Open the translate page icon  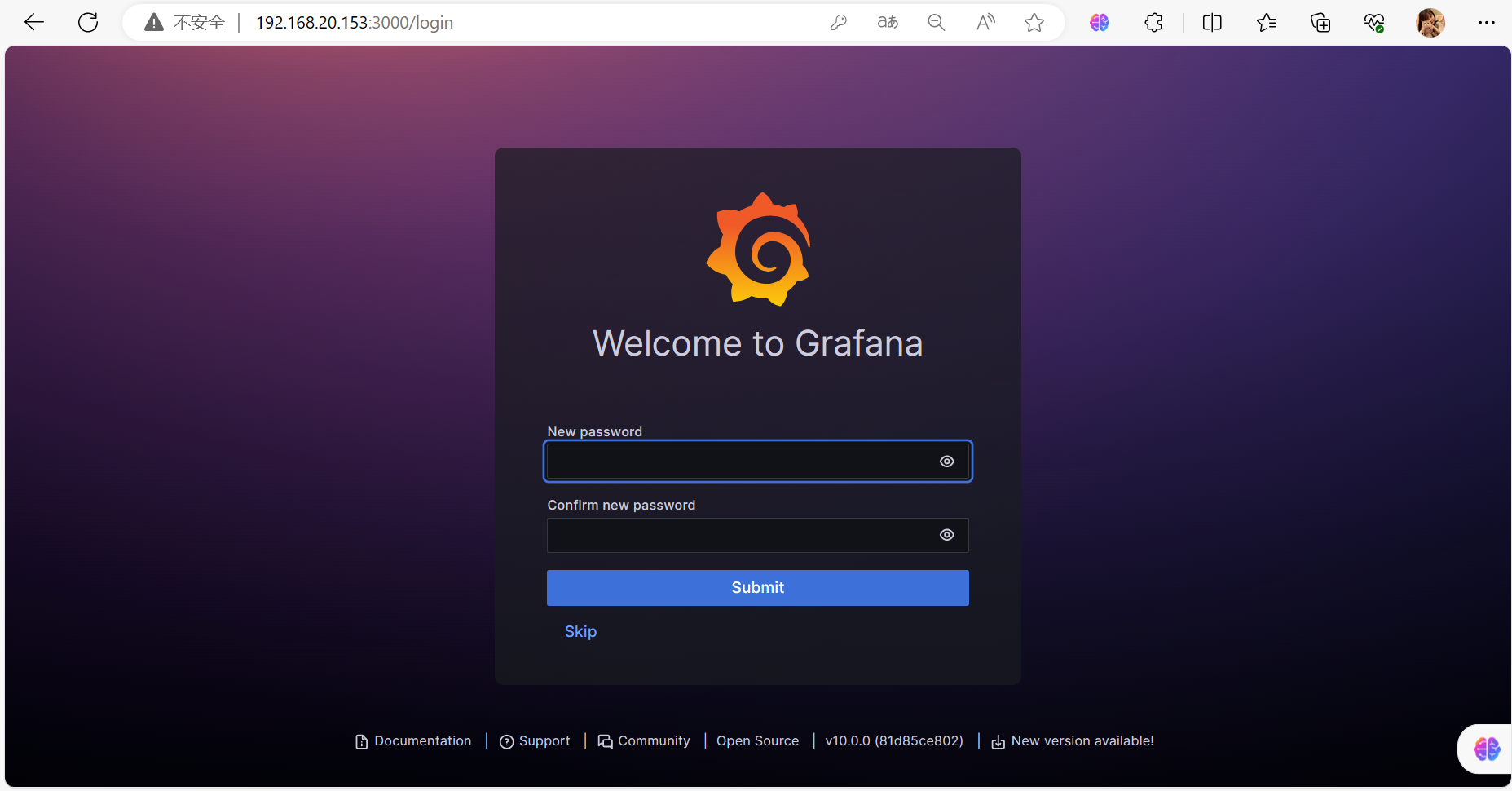(888, 23)
